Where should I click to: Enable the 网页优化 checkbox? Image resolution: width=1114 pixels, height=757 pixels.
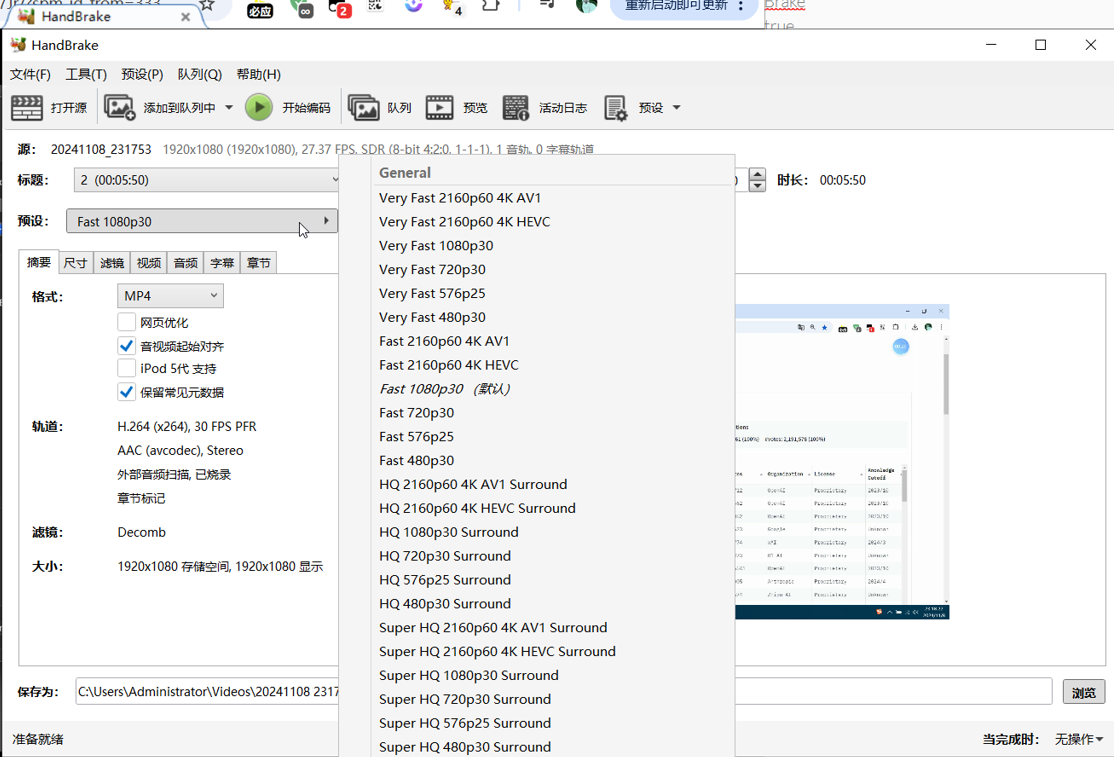[126, 322]
